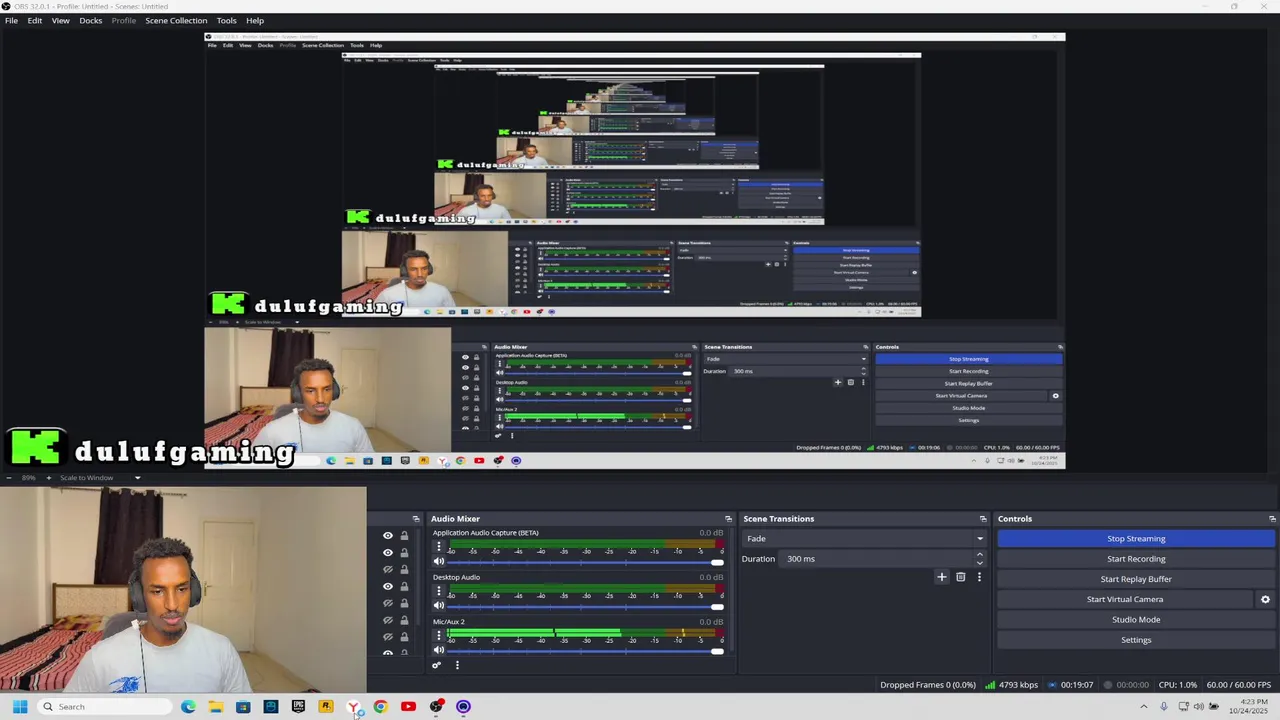Open Scale to Window preview dropdown
Screen dimensions: 1280x720
pyautogui.click(x=100, y=478)
